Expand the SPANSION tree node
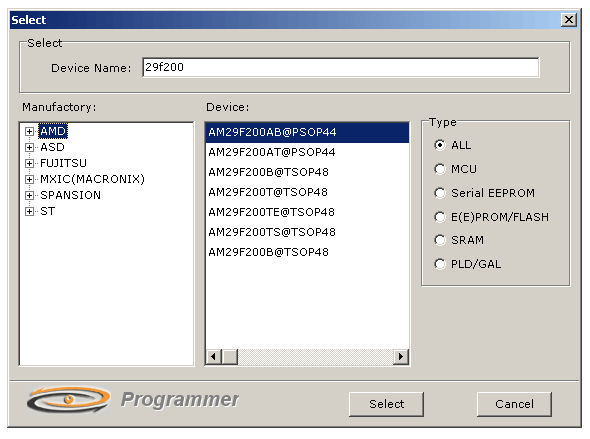 click(x=29, y=195)
